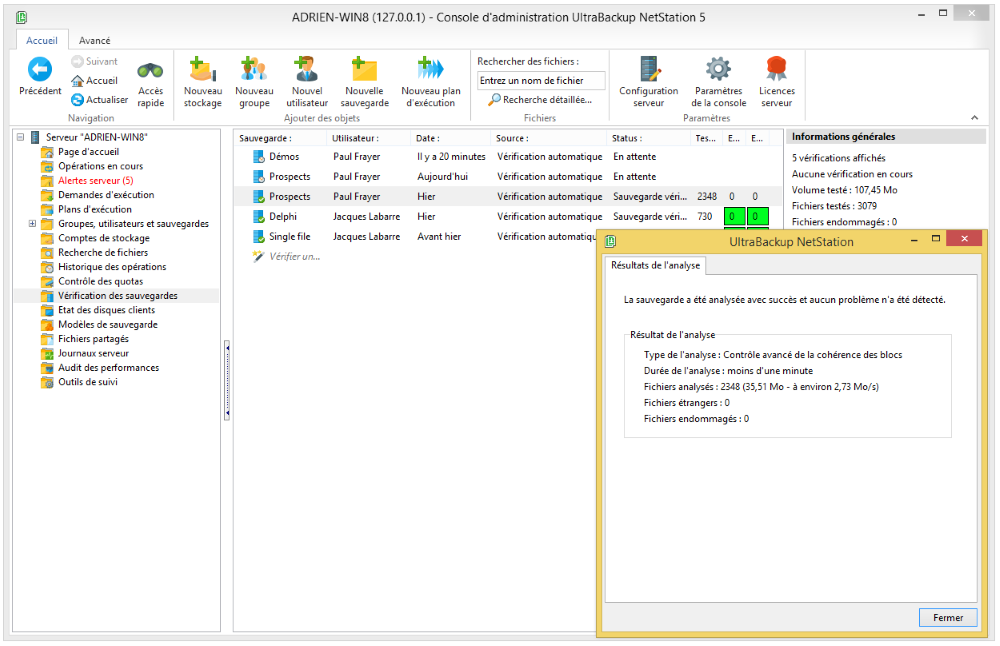
Task: Select the Single file backup row
Action: 416,237
